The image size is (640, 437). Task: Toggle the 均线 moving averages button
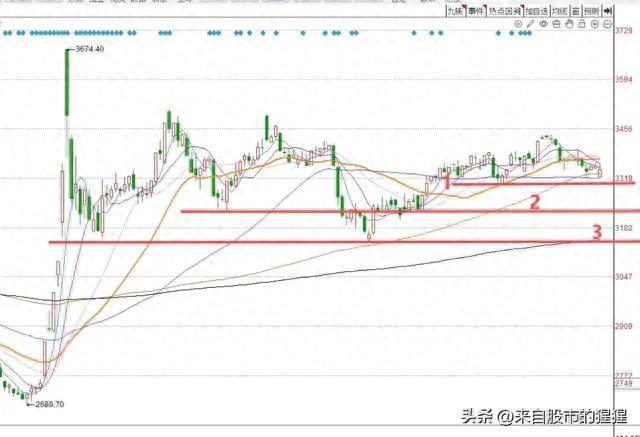click(x=560, y=11)
